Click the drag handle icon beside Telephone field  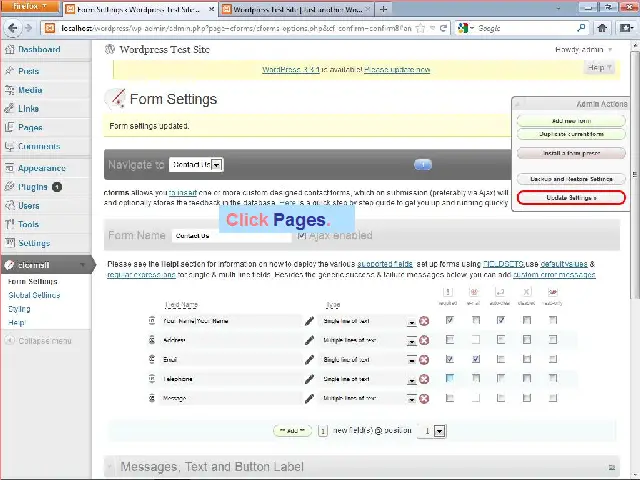(152, 379)
